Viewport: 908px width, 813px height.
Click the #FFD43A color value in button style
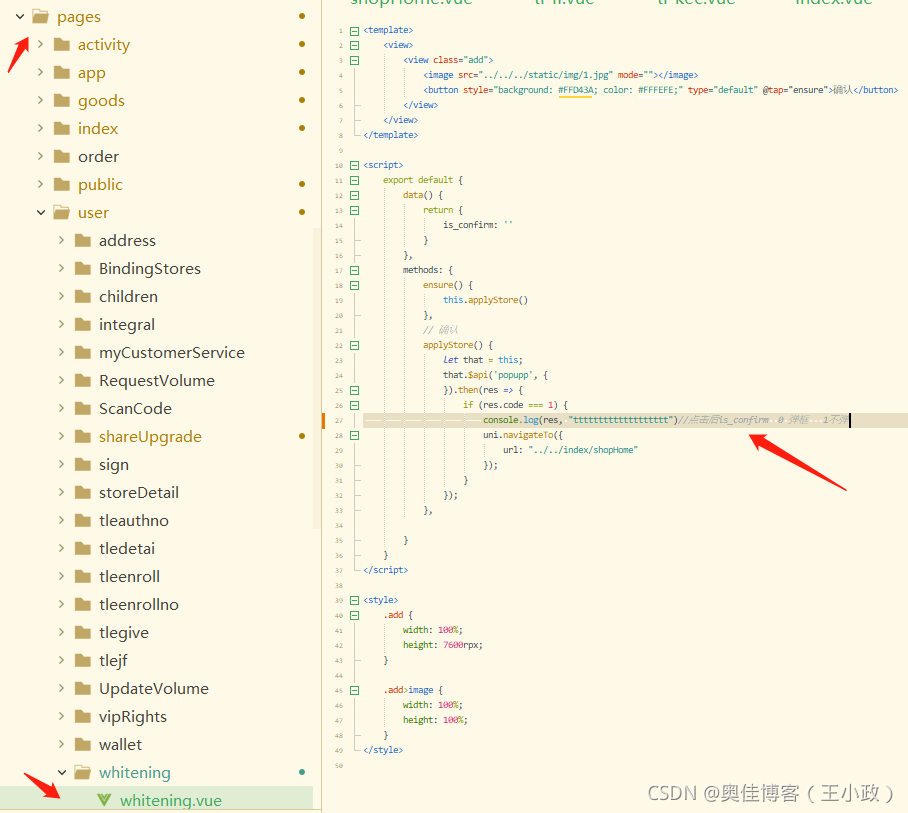coord(577,90)
